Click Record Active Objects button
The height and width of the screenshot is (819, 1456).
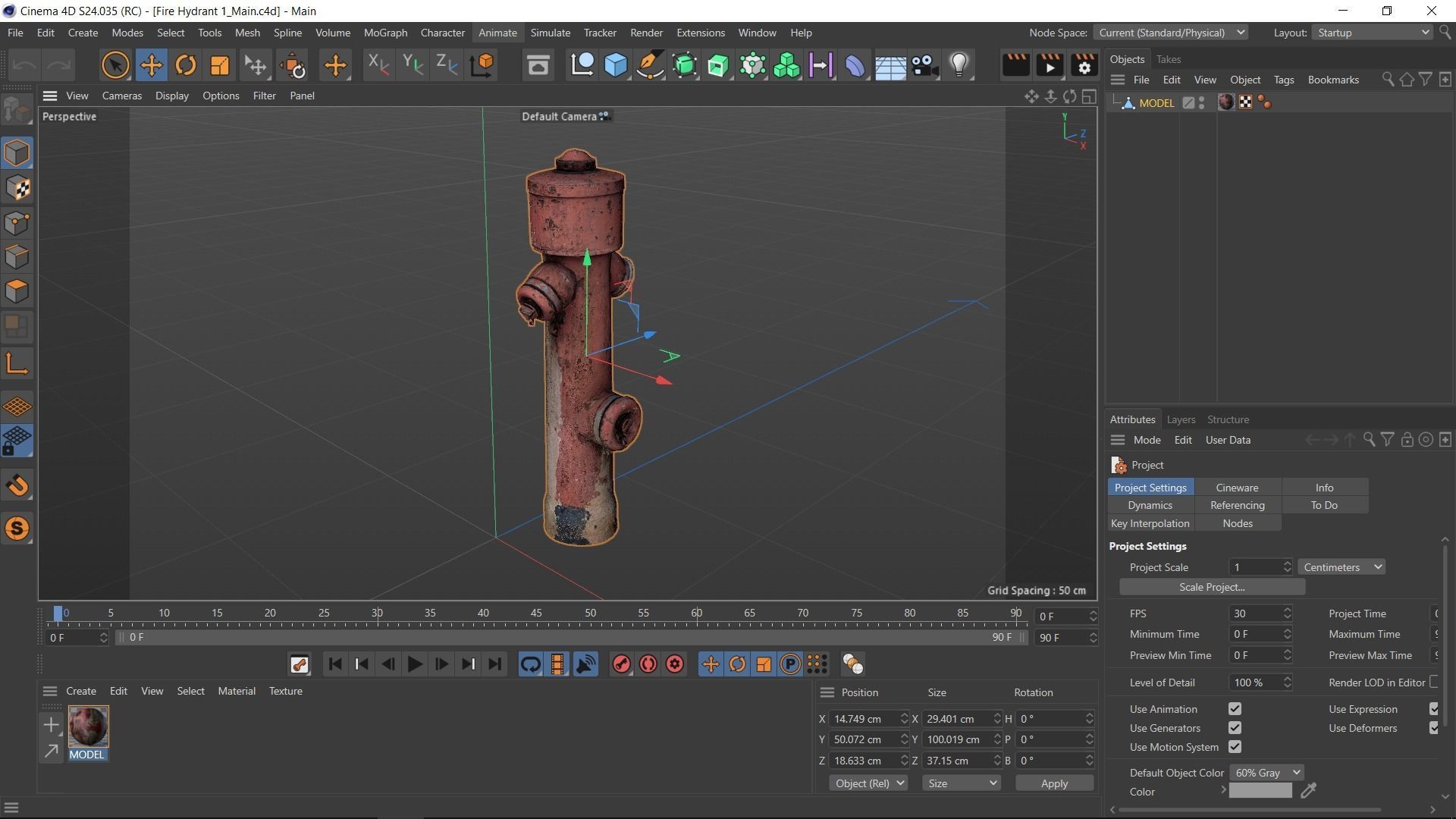[621, 665]
